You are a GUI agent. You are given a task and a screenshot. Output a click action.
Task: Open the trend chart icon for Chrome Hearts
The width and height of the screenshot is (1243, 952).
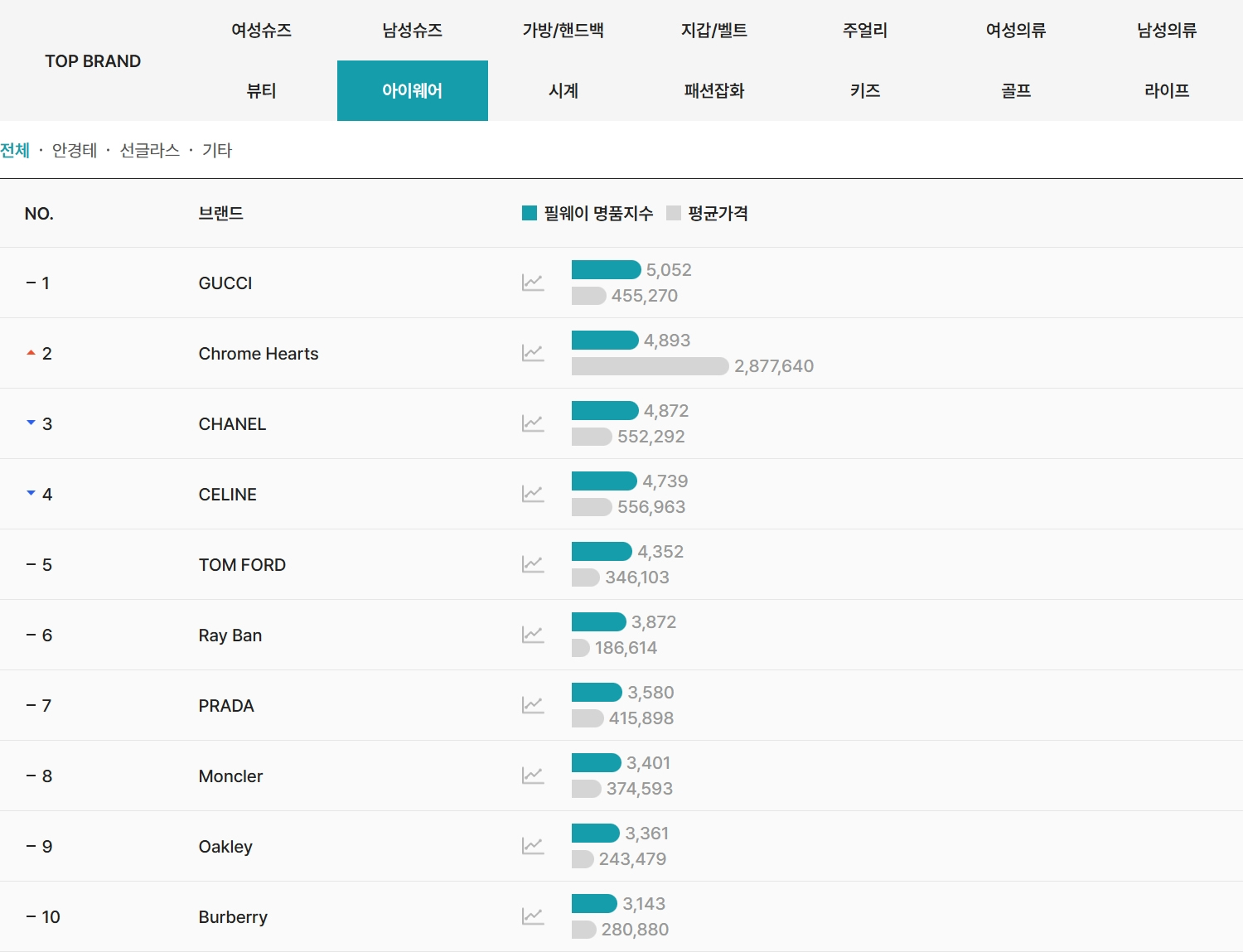(533, 353)
